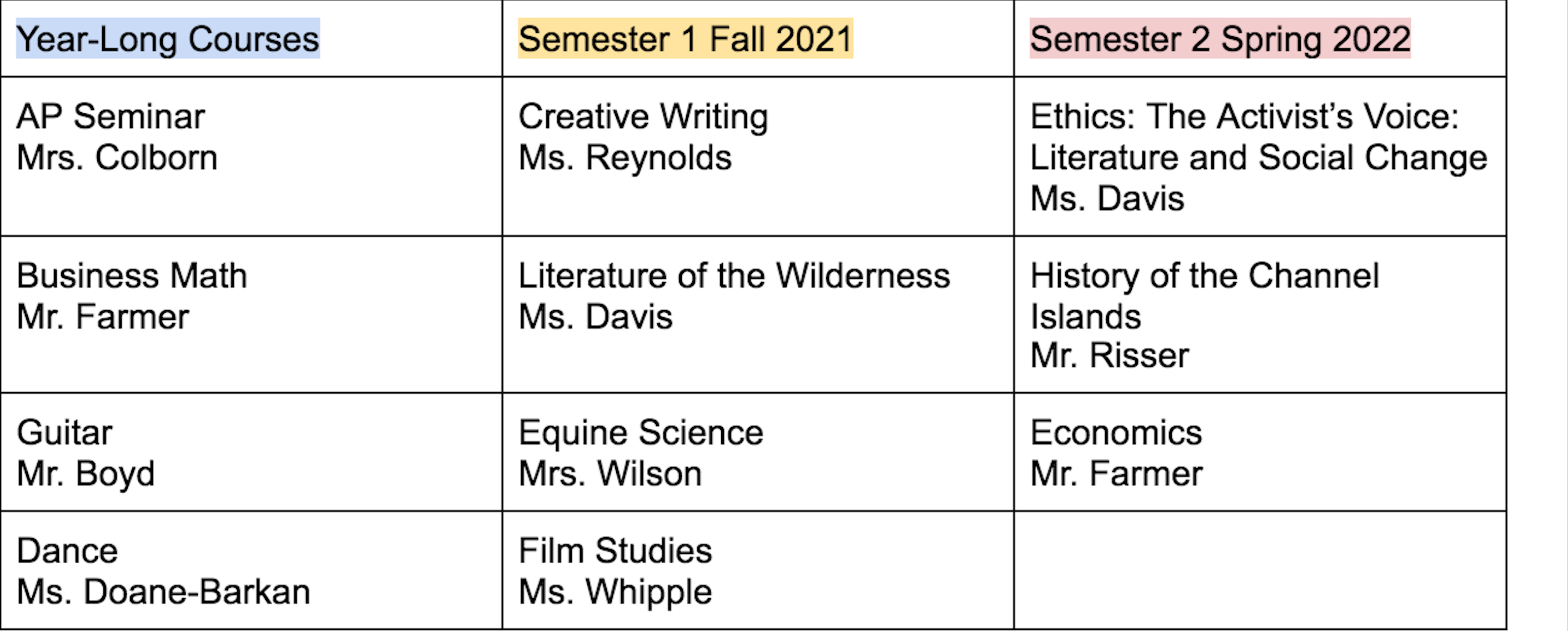This screenshot has height=631, width=1568.
Task: Click the Semester 1 Fall 2021 header
Action: pyautogui.click(x=685, y=39)
